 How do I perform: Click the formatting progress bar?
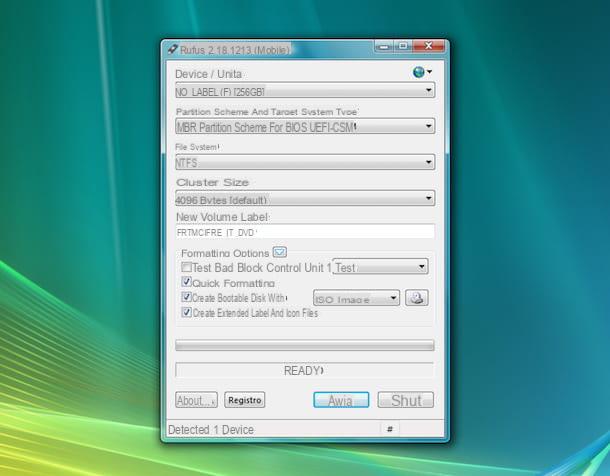pos(305,345)
